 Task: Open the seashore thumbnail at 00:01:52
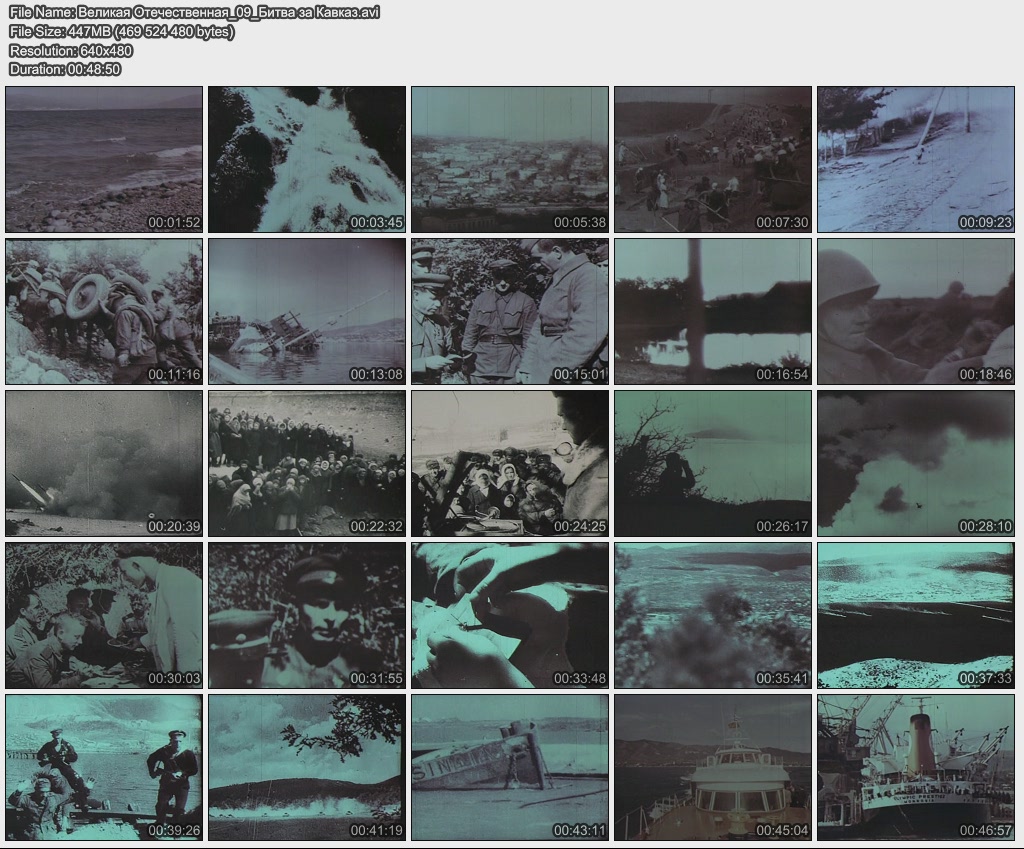[104, 159]
